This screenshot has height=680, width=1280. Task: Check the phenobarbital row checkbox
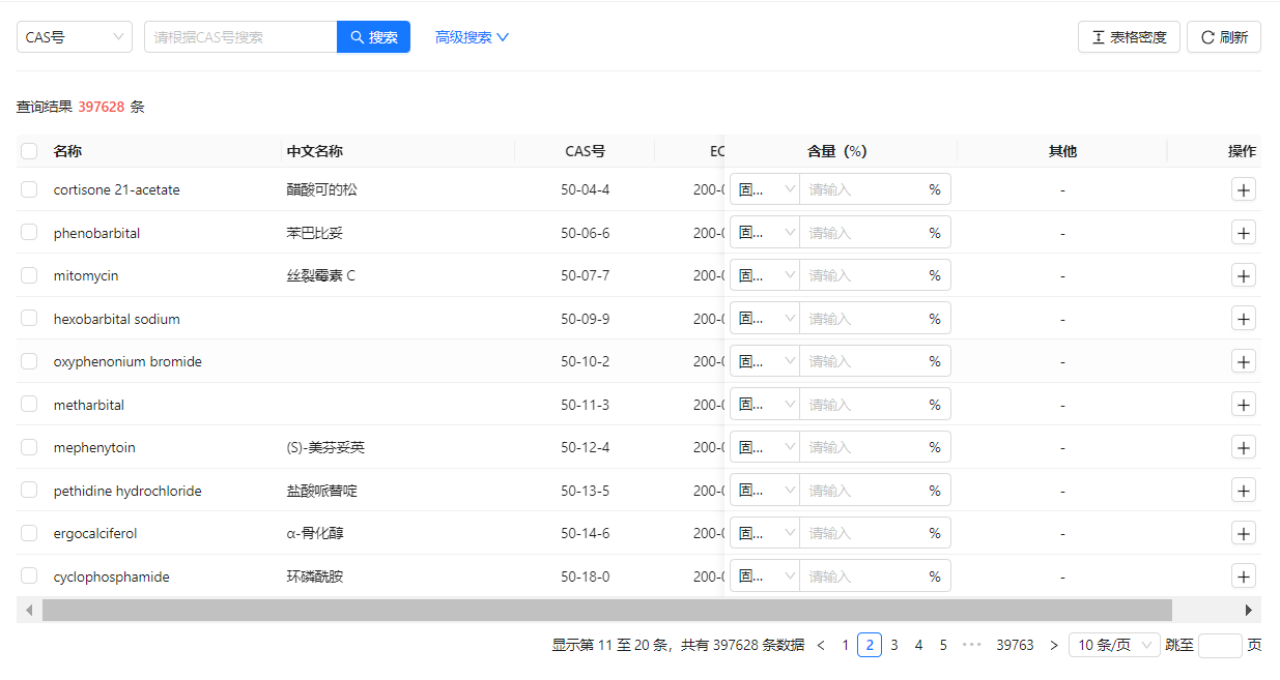click(x=29, y=233)
